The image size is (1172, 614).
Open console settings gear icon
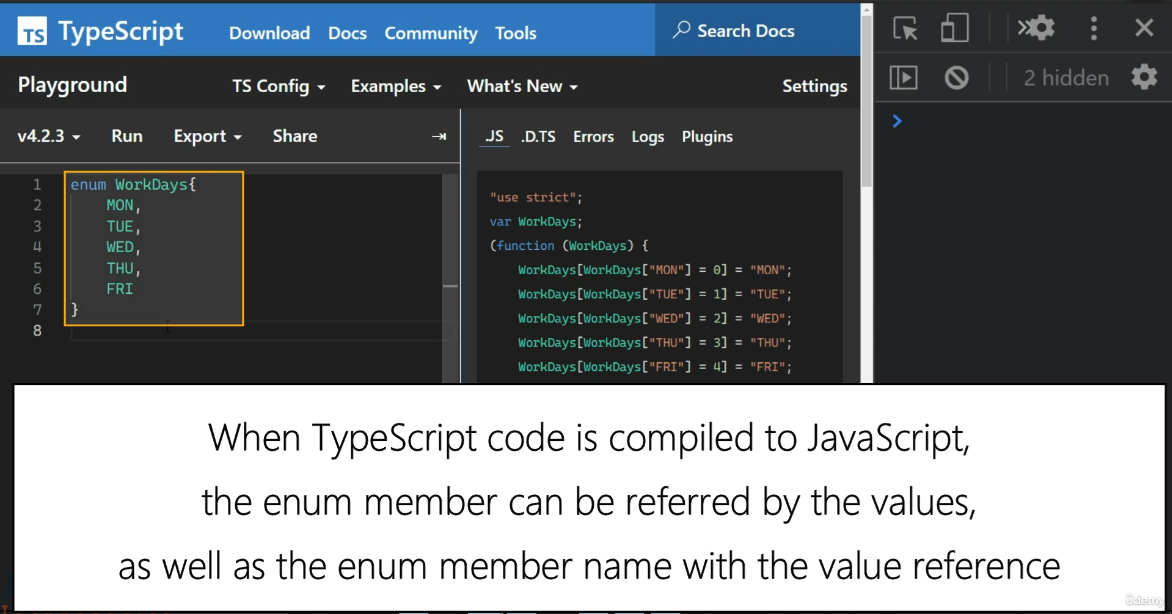[x=1144, y=77]
